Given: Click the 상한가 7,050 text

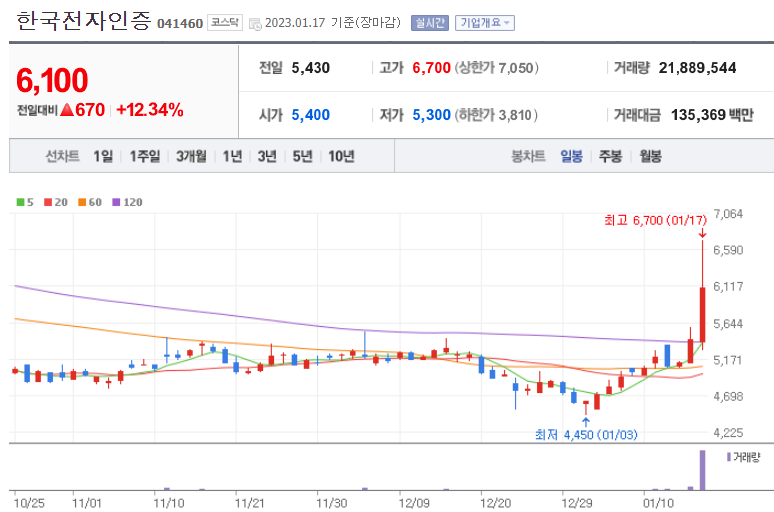Looking at the screenshot, I should coord(497,68).
